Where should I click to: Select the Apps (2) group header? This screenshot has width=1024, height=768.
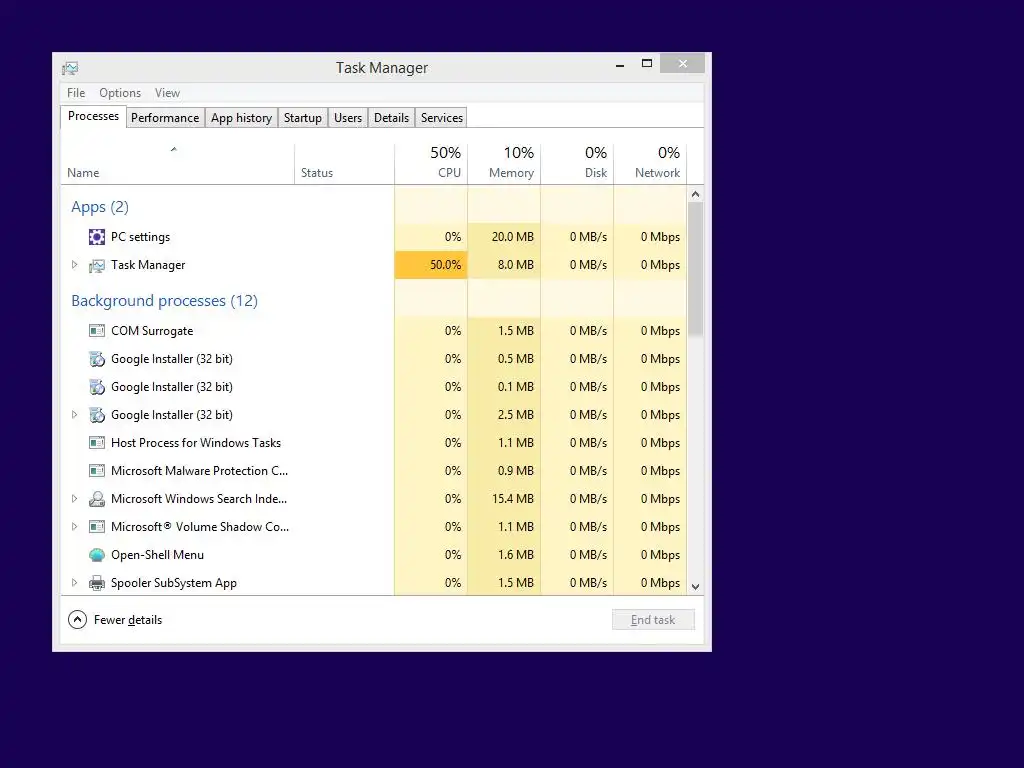tap(100, 207)
